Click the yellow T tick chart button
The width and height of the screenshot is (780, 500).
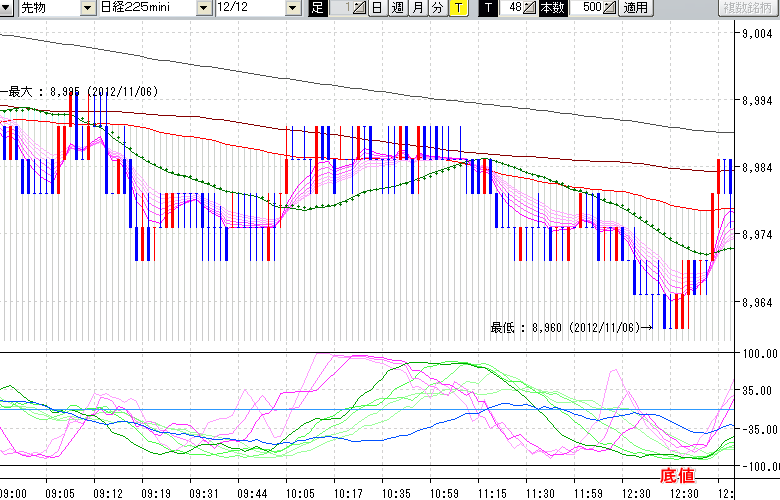pyautogui.click(x=457, y=8)
